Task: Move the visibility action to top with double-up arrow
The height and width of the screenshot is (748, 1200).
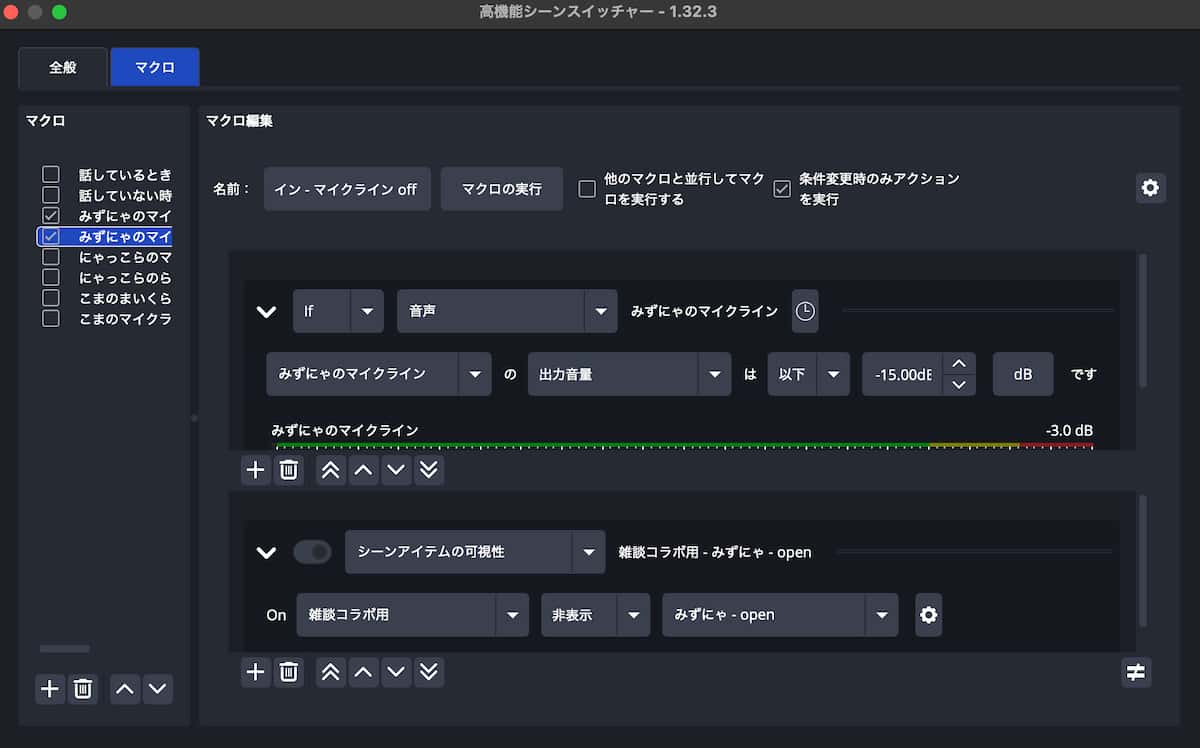Action: pyautogui.click(x=330, y=672)
